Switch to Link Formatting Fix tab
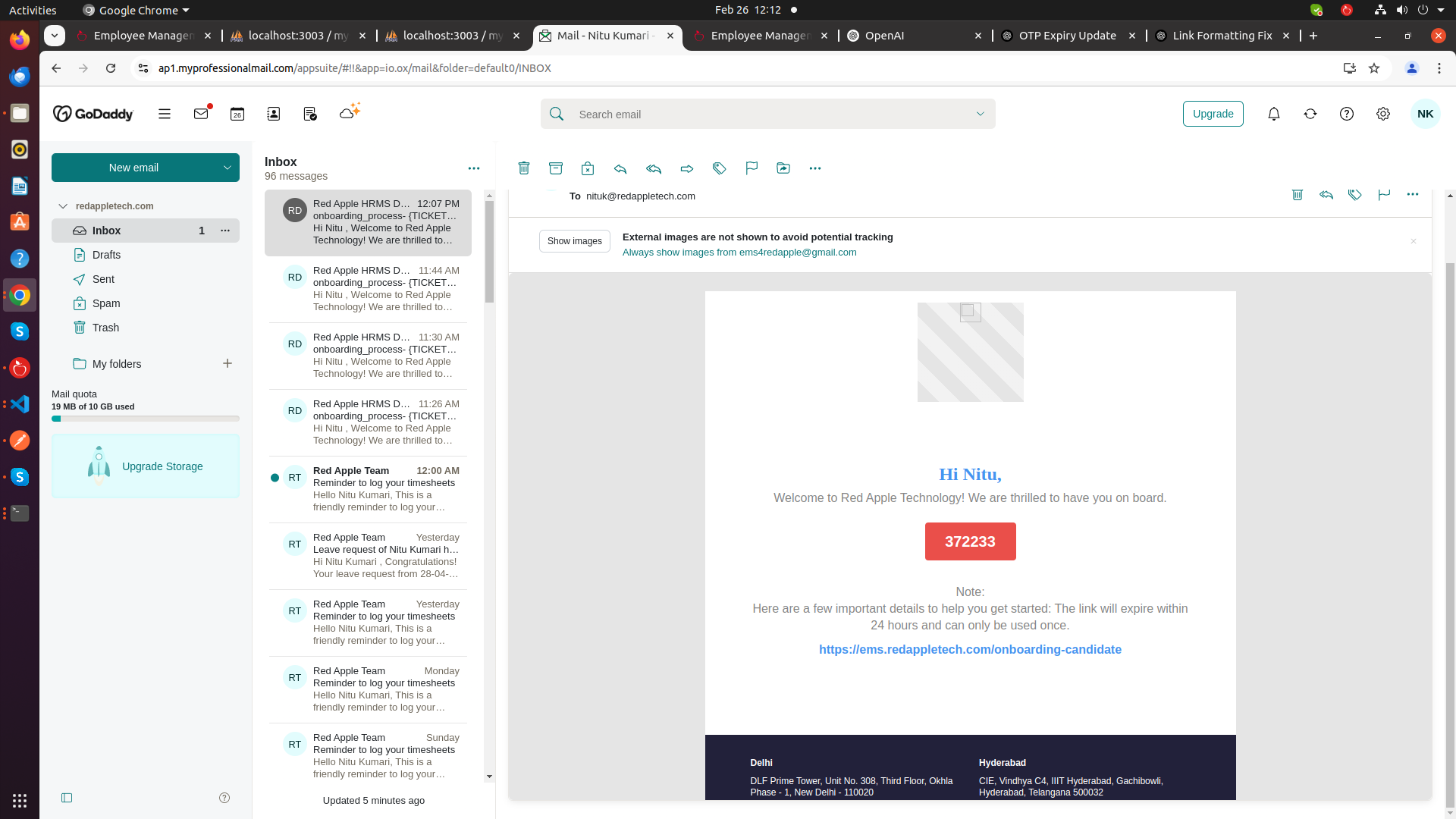 point(1222,36)
